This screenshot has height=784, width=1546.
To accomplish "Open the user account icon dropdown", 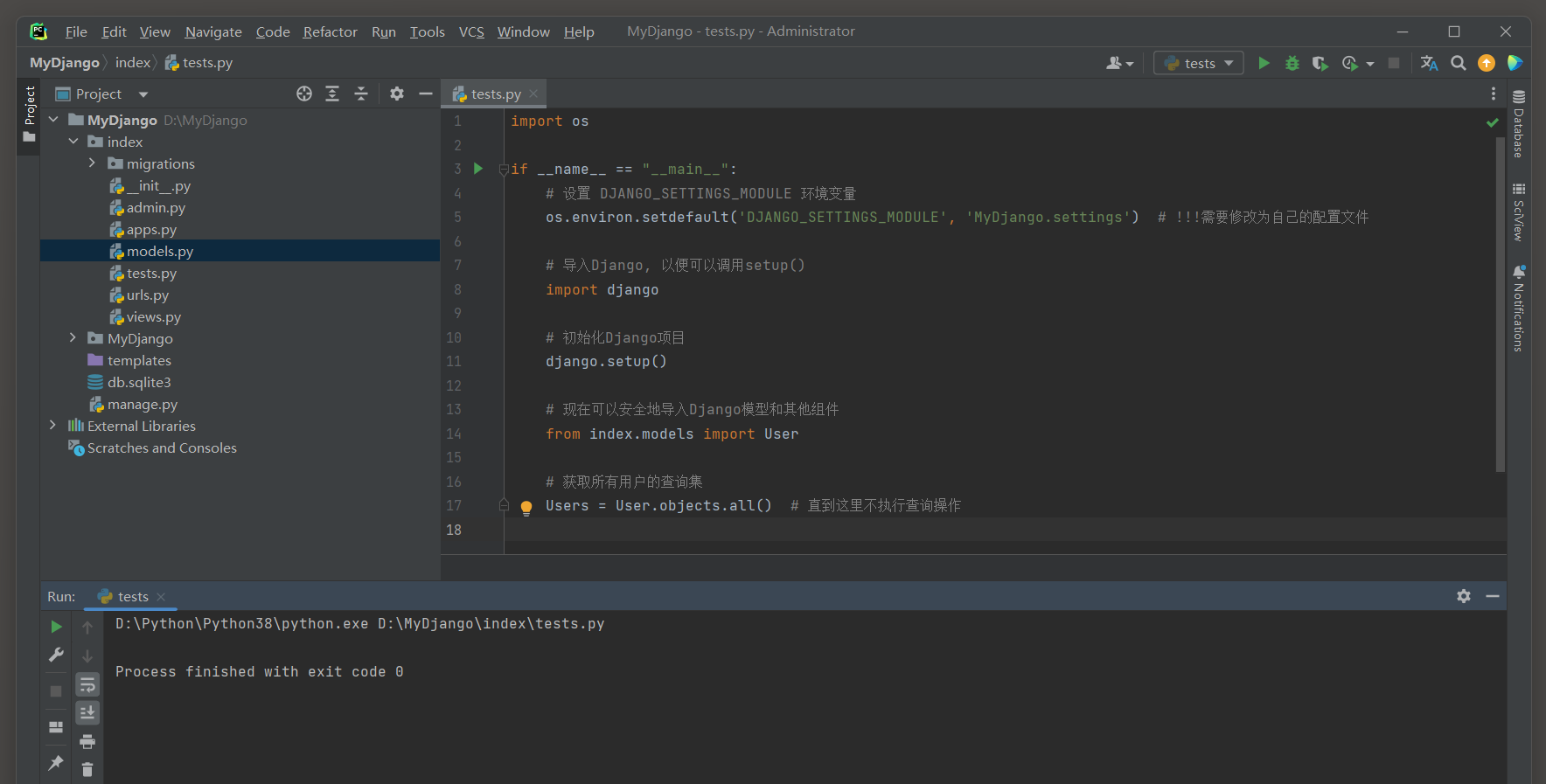I will pos(1119,63).
